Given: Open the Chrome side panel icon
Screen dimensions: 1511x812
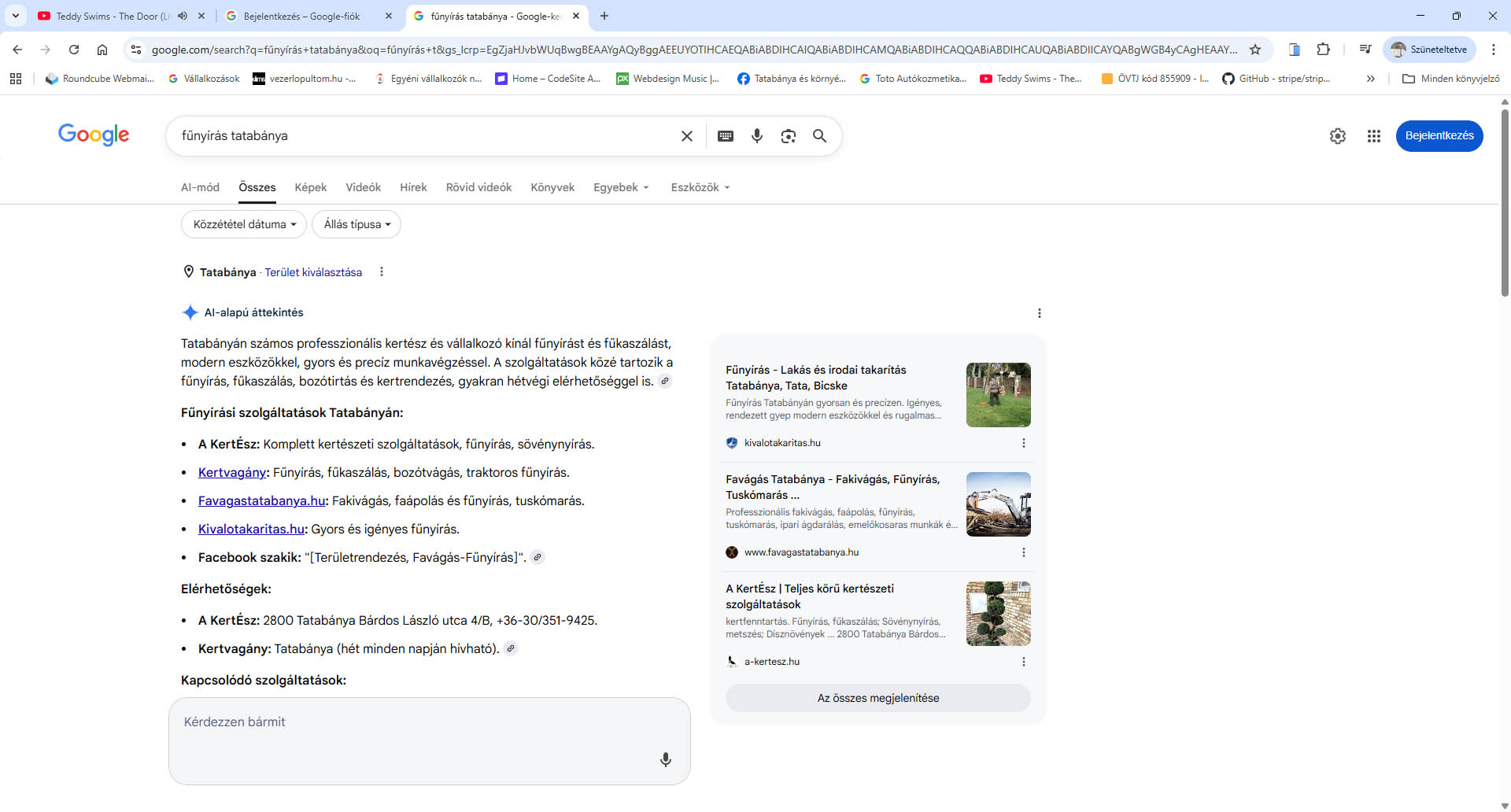Looking at the screenshot, I should tap(1294, 50).
